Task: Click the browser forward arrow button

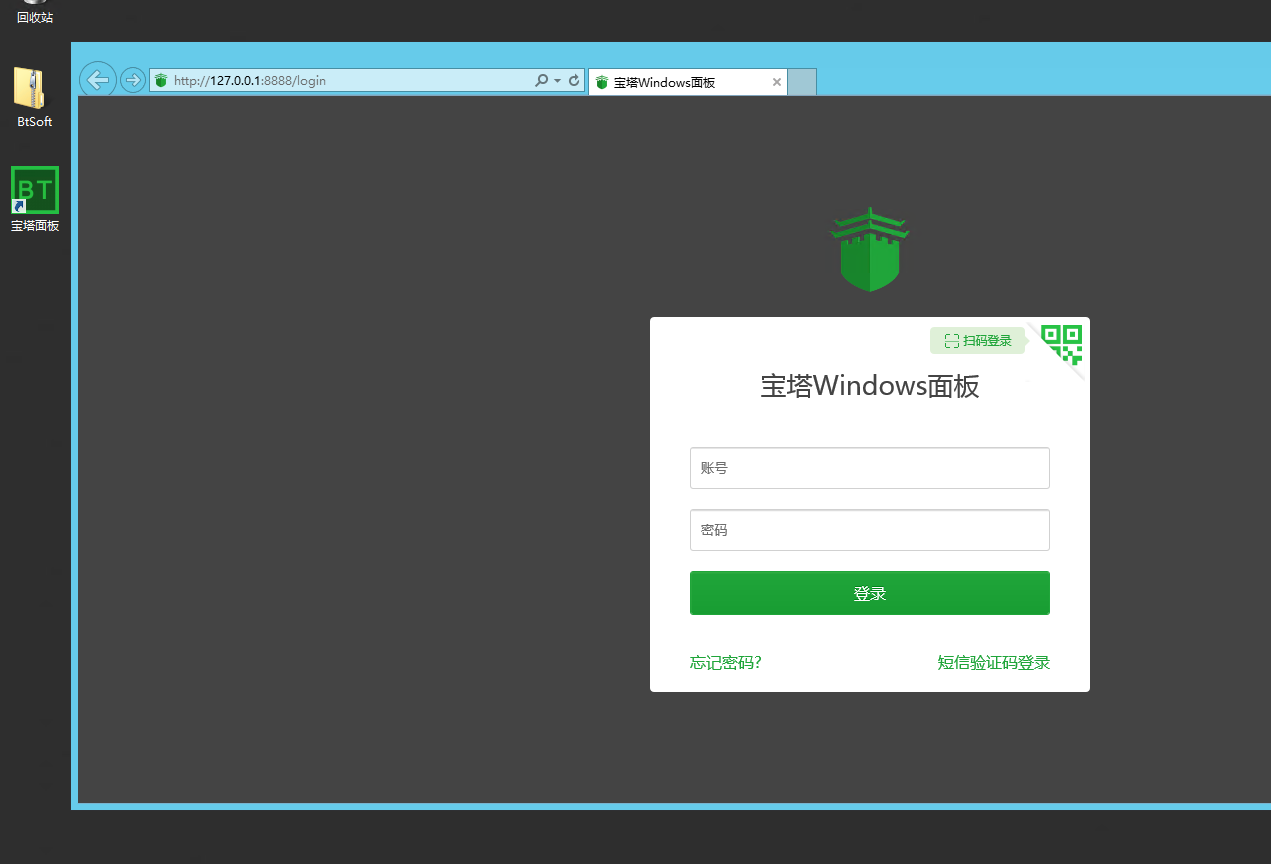Action: click(x=132, y=80)
